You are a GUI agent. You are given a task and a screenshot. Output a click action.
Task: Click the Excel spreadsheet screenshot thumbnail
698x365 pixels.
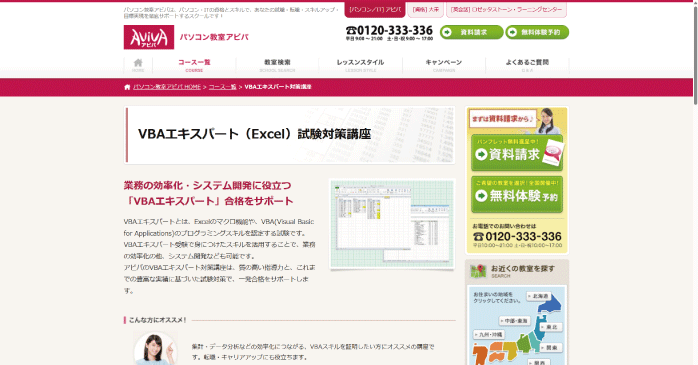(x=392, y=224)
